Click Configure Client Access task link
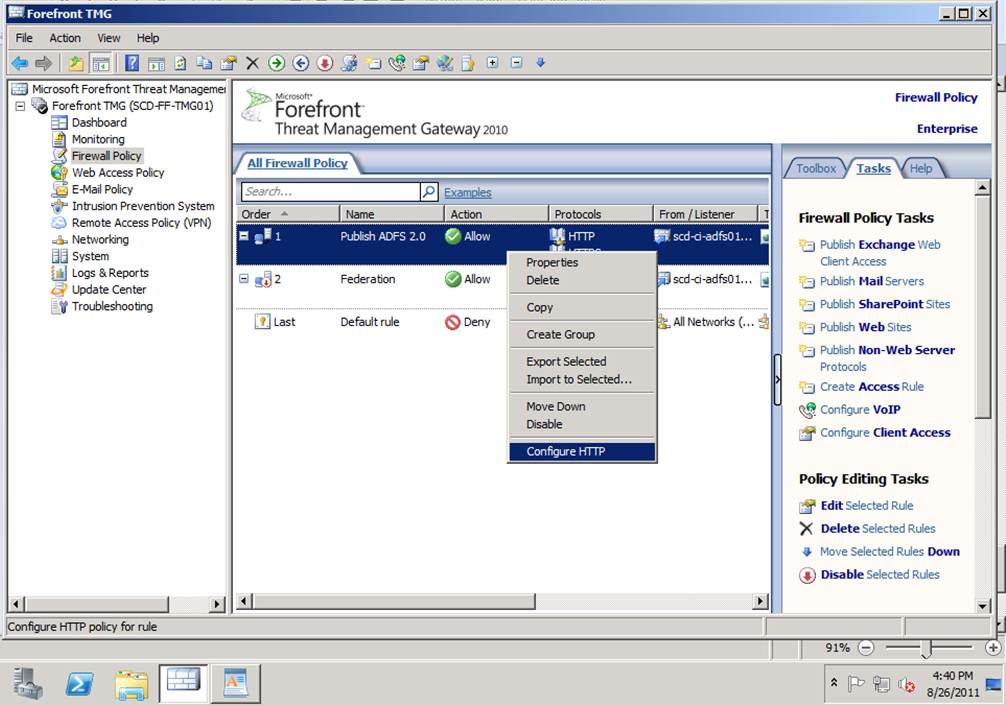 click(885, 433)
